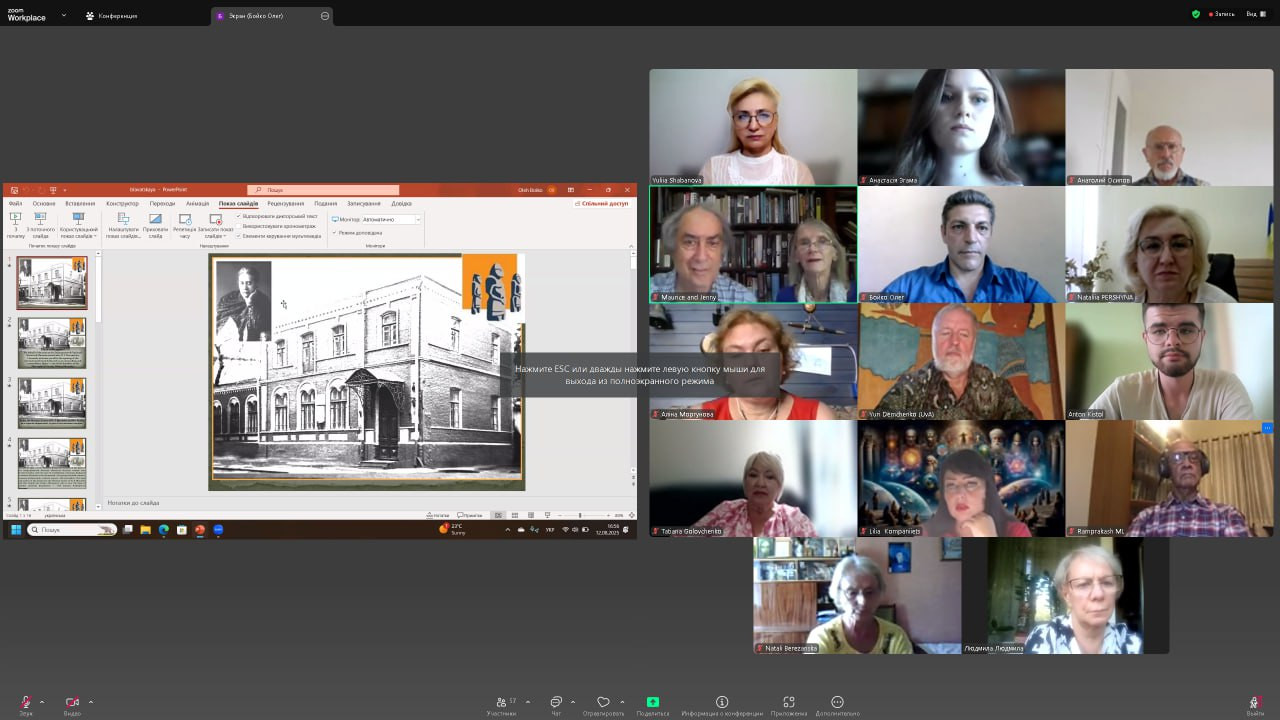The width and height of the screenshot is (1280, 720).
Task: Turn on video camera in Zoom
Action: coord(72,703)
